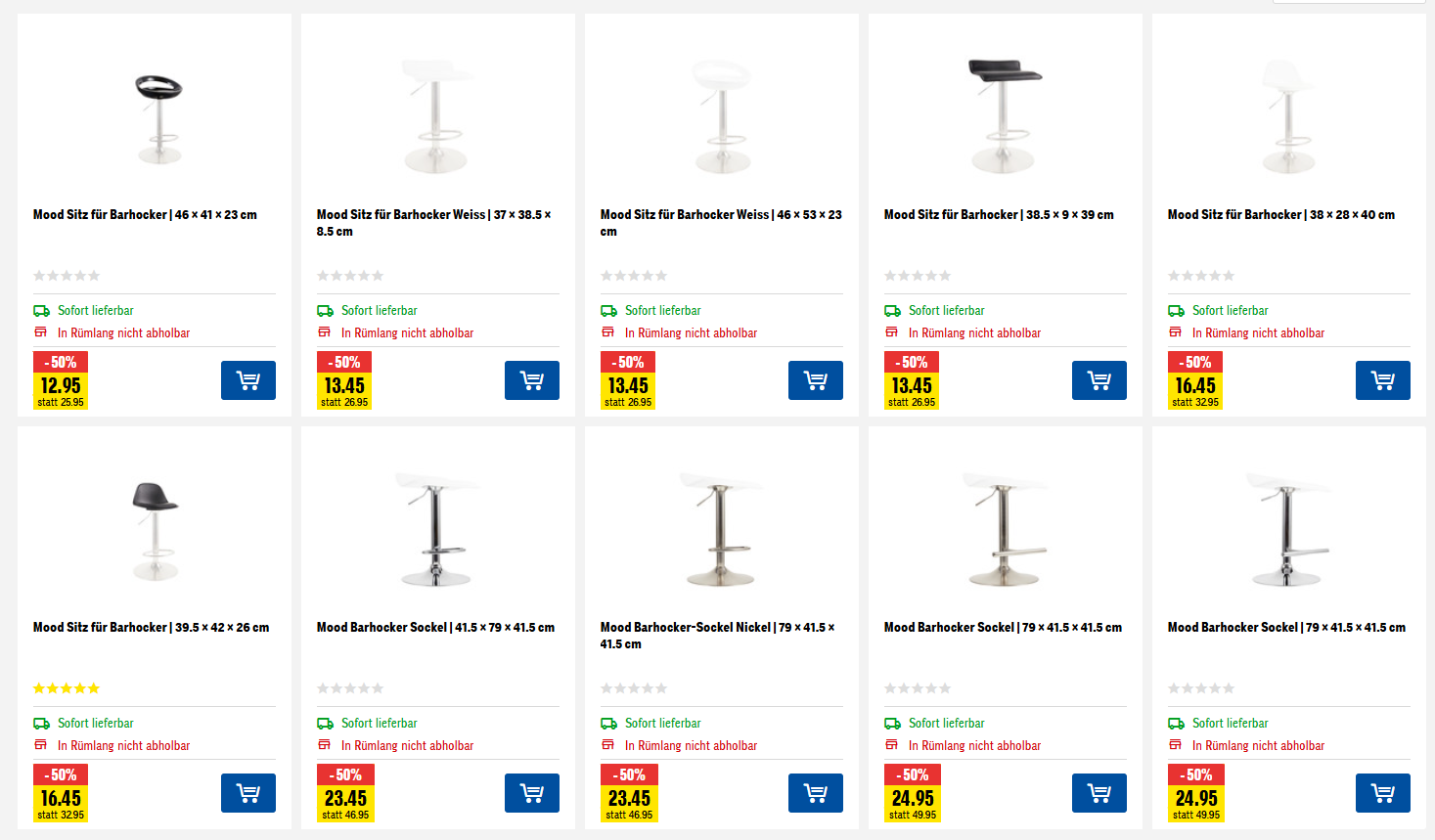View the black shell seat image in the second row
Viewport: 1435px width, 840px height.
[156, 530]
